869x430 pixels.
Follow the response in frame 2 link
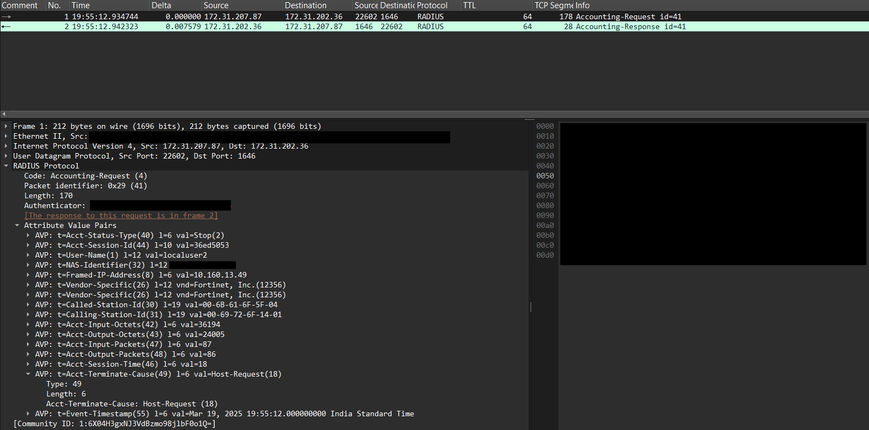(x=121, y=216)
